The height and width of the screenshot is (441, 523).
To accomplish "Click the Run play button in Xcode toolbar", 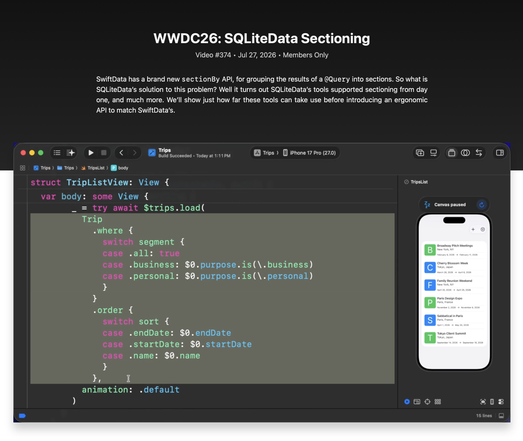I will pyautogui.click(x=91, y=153).
